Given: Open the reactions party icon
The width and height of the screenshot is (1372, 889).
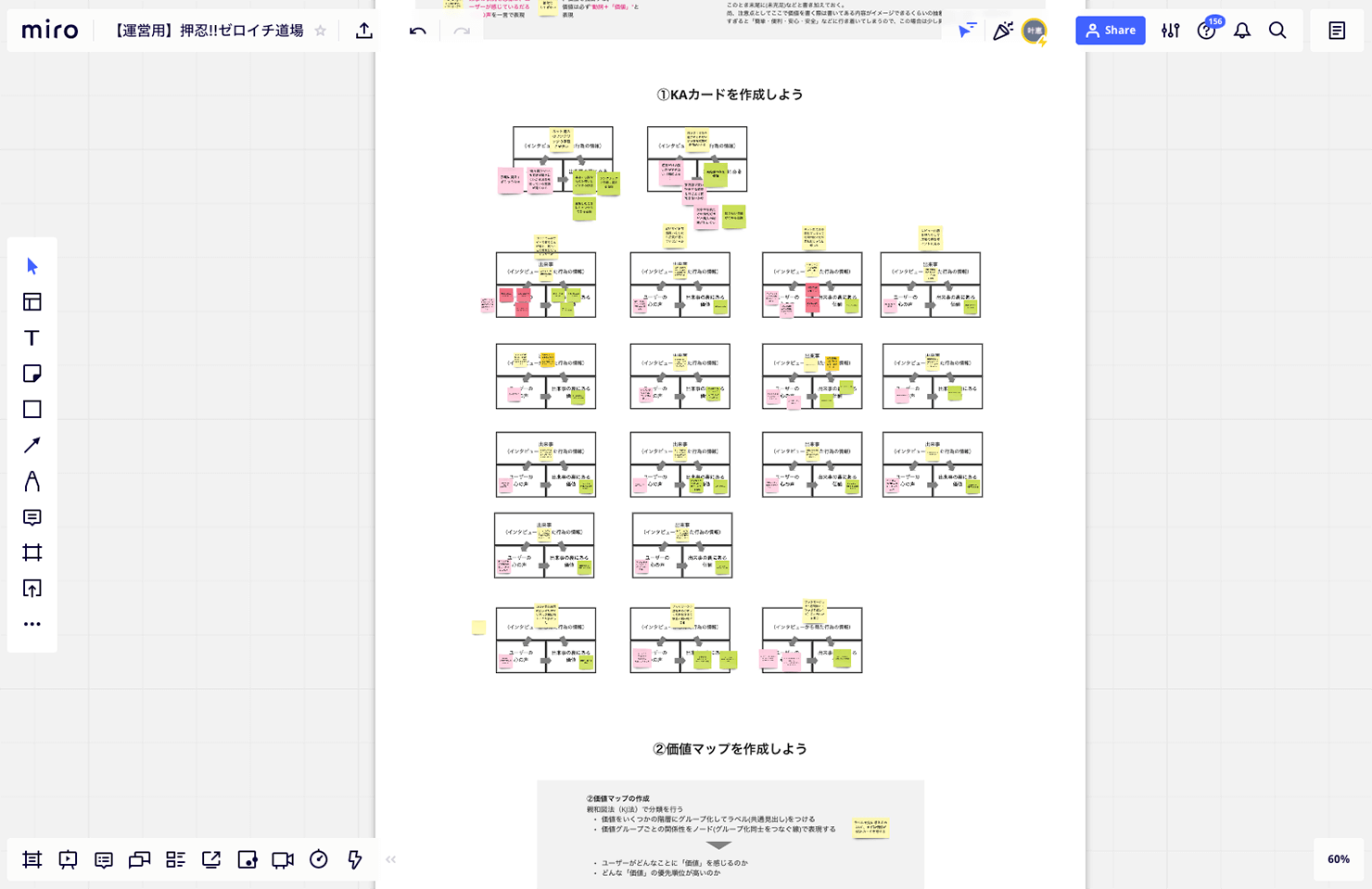Looking at the screenshot, I should click(1002, 31).
